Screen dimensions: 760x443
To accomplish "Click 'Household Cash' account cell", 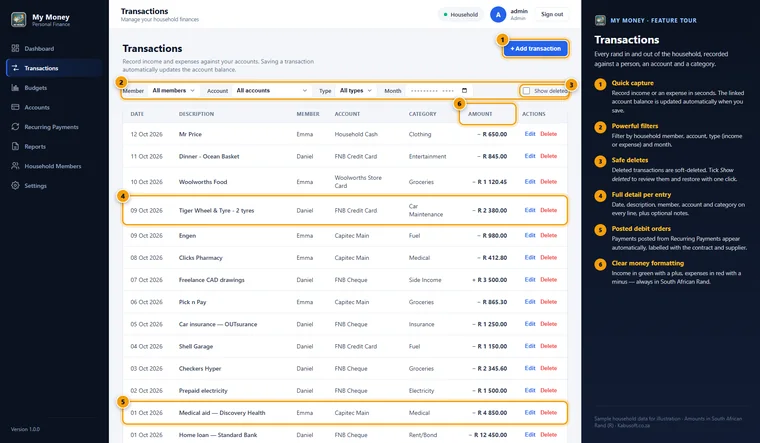I will coord(356,134).
